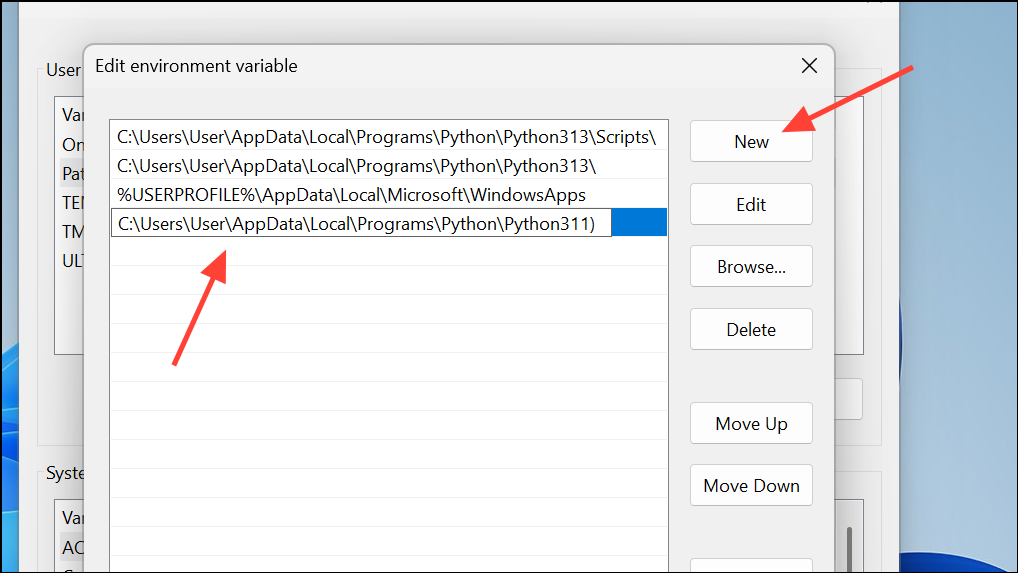Image resolution: width=1018 pixels, height=573 pixels.
Task: Select the %USERPROFILE% WindowsApps entry
Action: (x=351, y=194)
